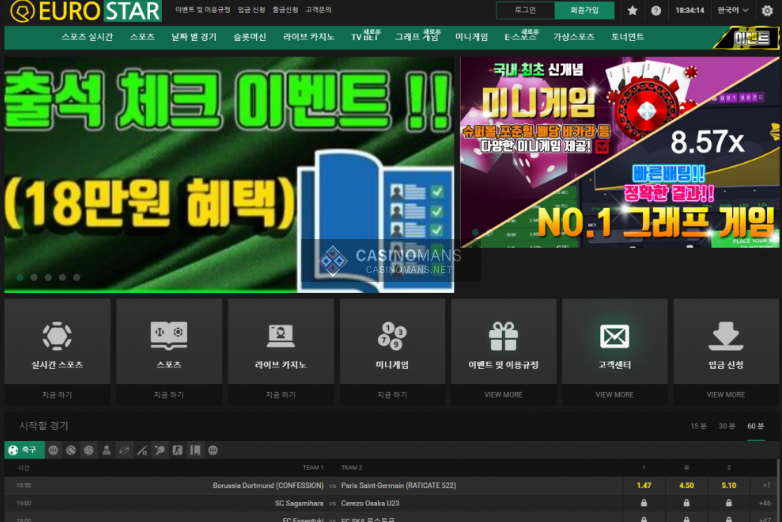
Task: Select the 축구 sport tab
Action: click(x=23, y=450)
